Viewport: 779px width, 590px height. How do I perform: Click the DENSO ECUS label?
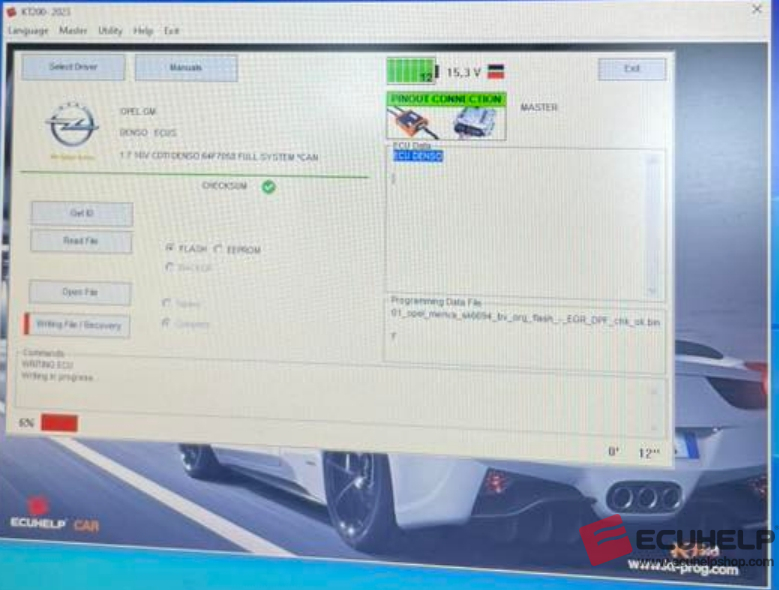coord(148,133)
